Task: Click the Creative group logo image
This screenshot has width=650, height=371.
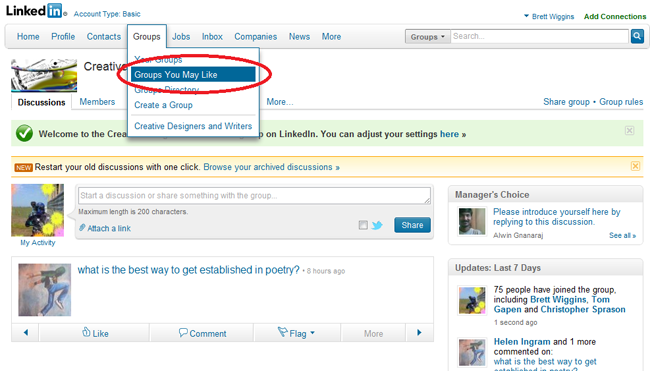Action: point(44,75)
